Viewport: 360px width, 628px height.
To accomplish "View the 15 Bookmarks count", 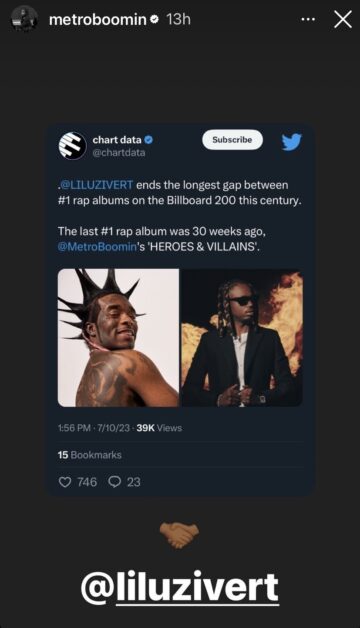I will coord(89,455).
